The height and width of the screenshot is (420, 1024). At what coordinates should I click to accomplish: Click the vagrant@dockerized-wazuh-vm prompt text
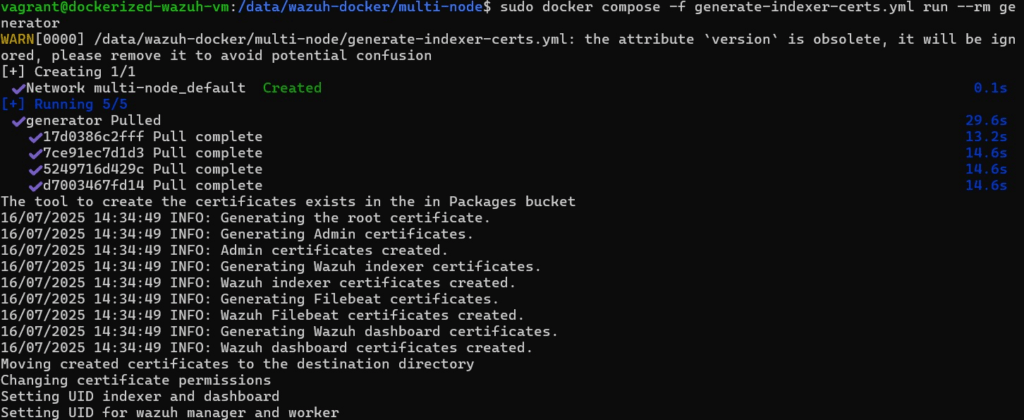tap(113, 7)
